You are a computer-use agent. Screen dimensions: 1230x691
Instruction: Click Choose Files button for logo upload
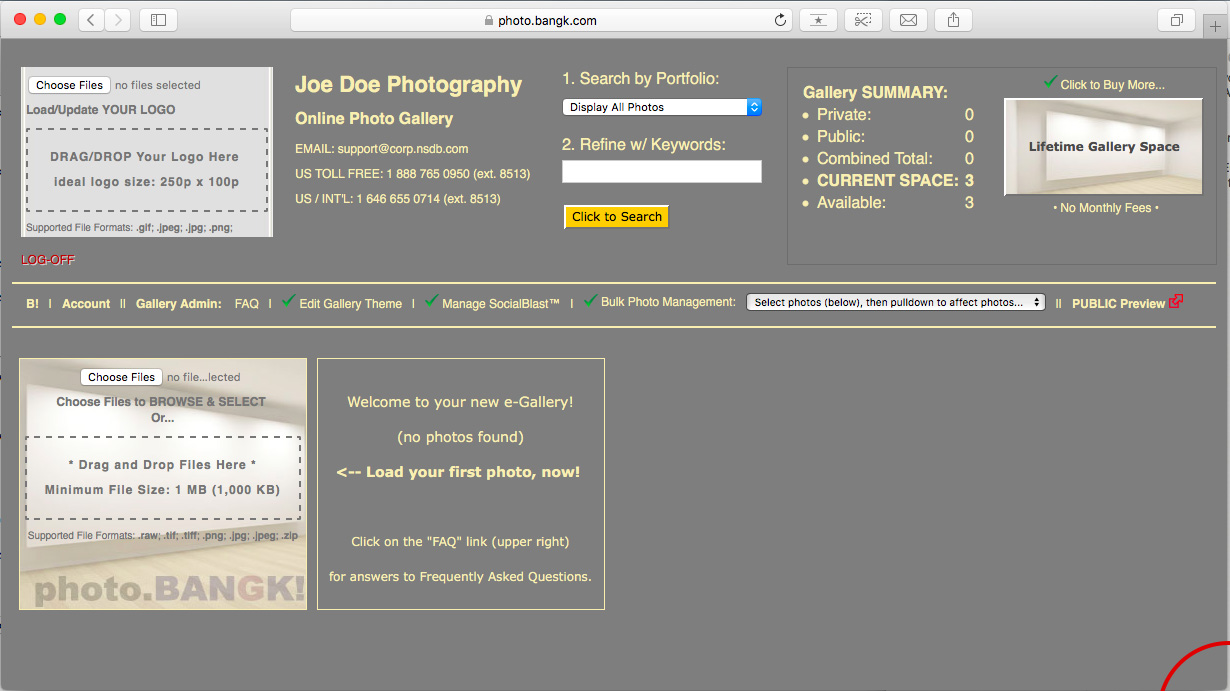(69, 86)
